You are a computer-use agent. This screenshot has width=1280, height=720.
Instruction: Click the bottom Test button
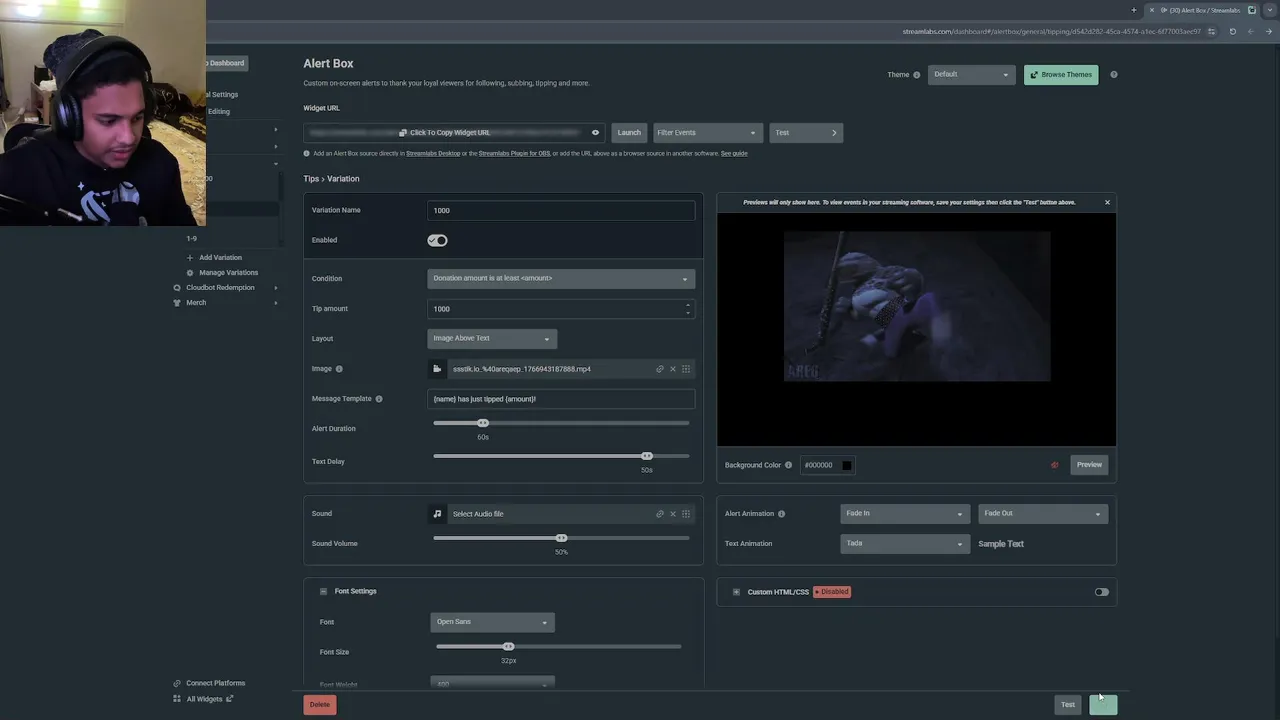(1068, 705)
